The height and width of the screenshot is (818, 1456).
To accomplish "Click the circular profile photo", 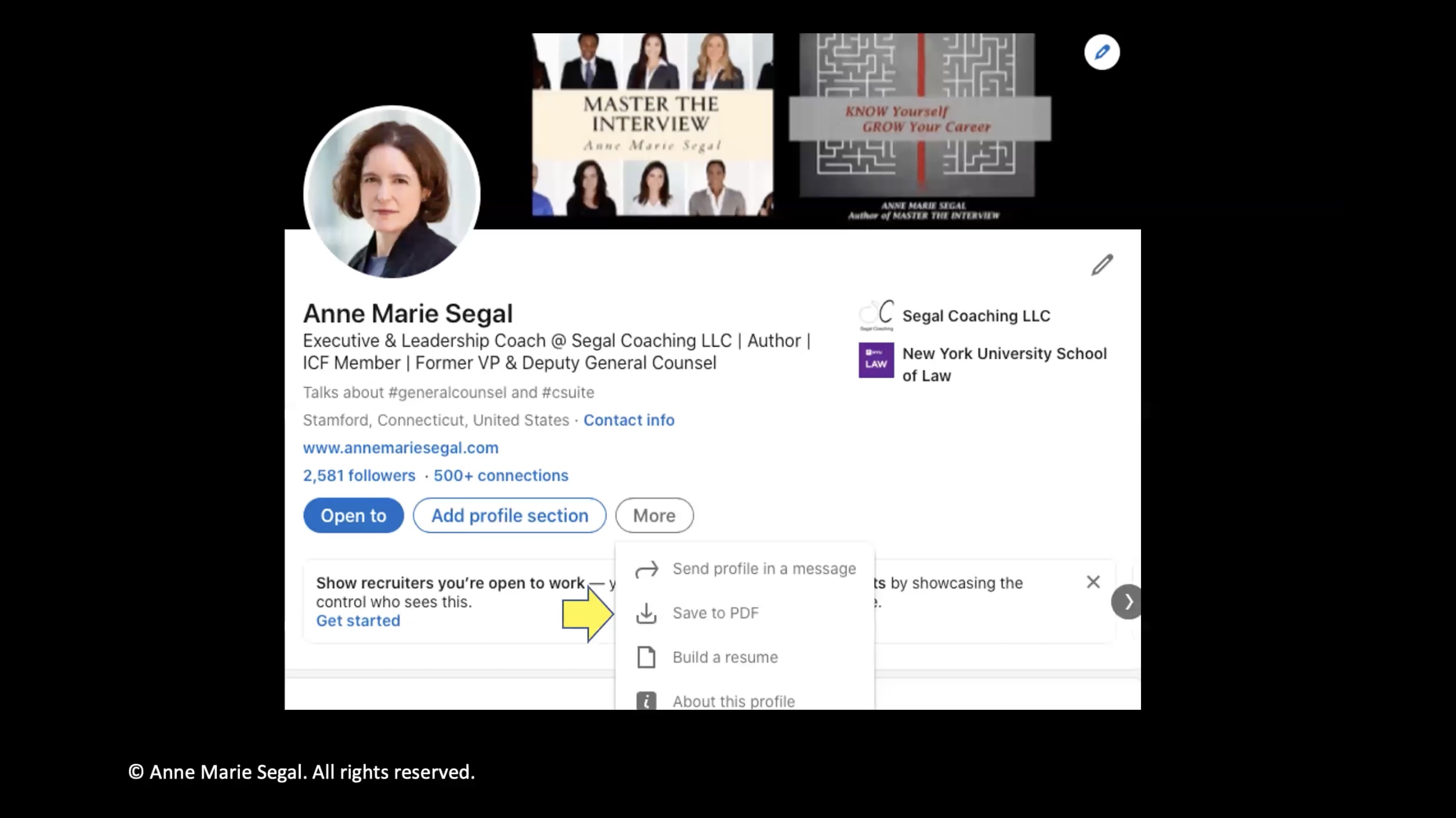I will click(x=392, y=192).
